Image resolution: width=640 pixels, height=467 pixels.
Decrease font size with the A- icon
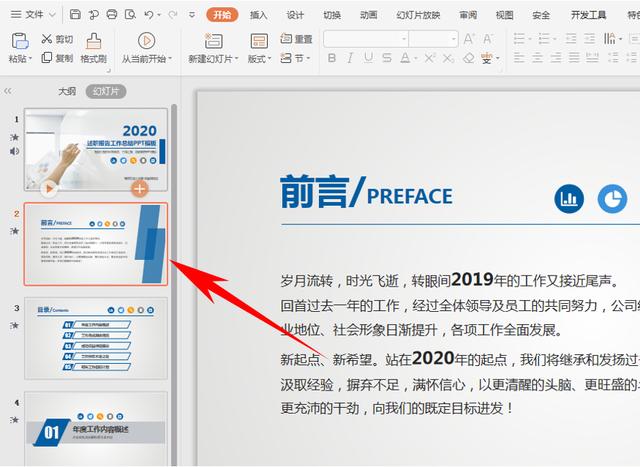pyautogui.click(x=487, y=39)
